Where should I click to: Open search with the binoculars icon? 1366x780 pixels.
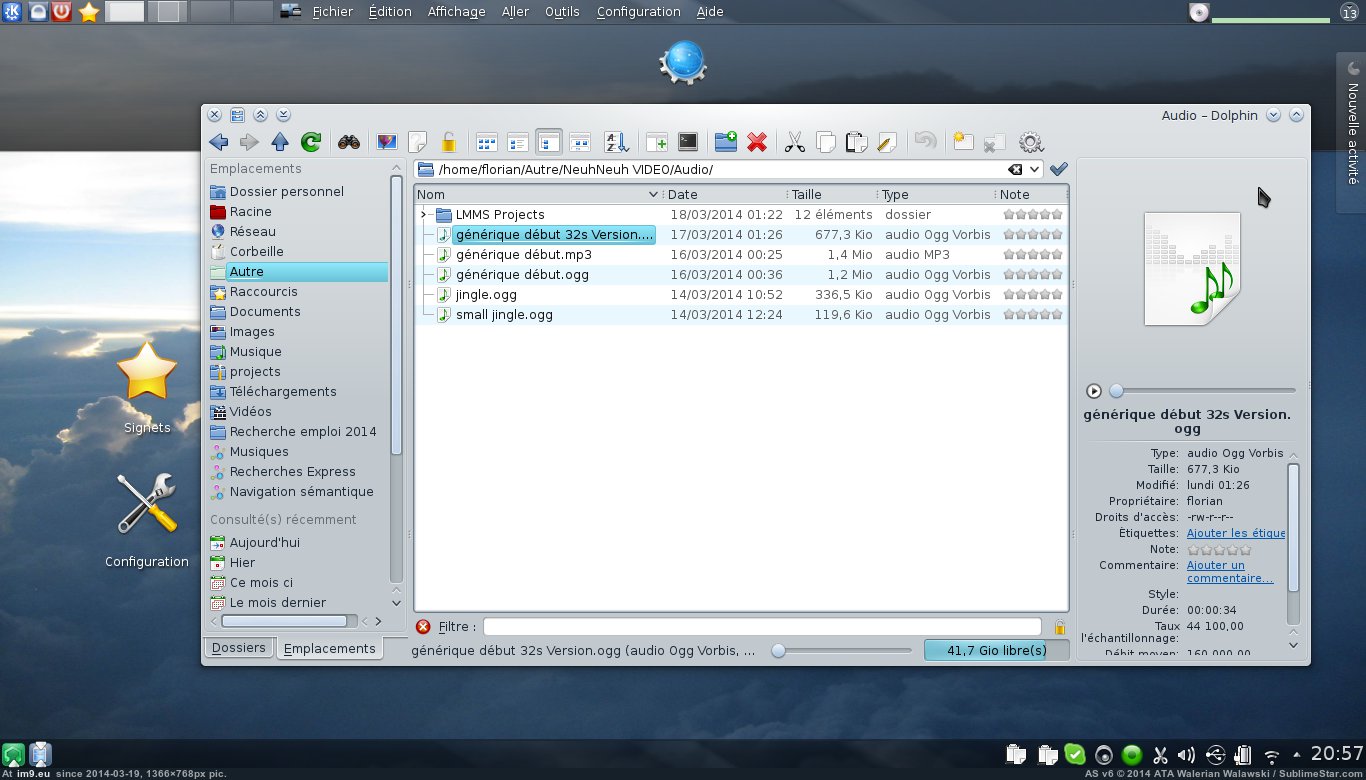click(348, 142)
